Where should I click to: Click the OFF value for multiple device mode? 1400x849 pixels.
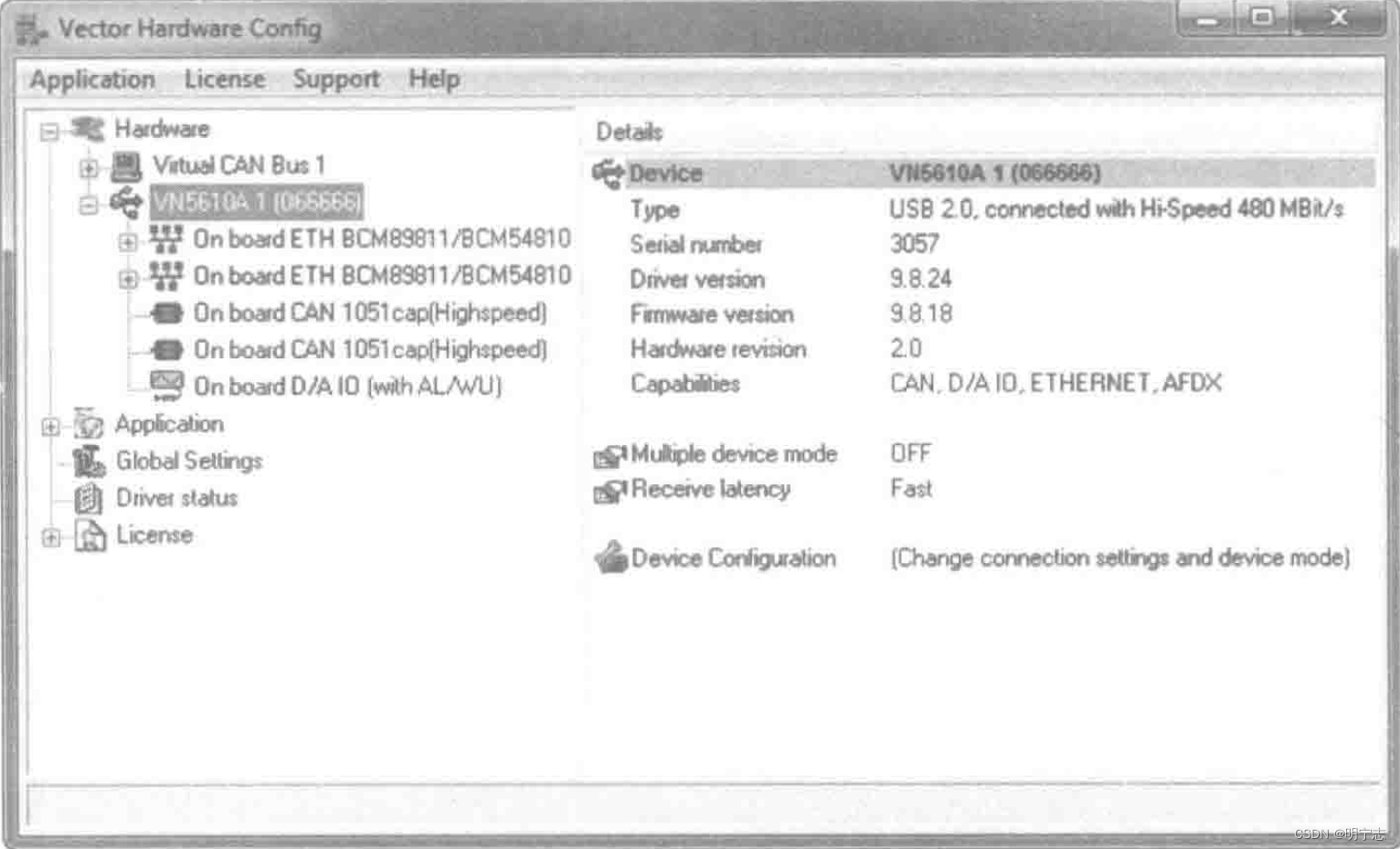click(911, 453)
